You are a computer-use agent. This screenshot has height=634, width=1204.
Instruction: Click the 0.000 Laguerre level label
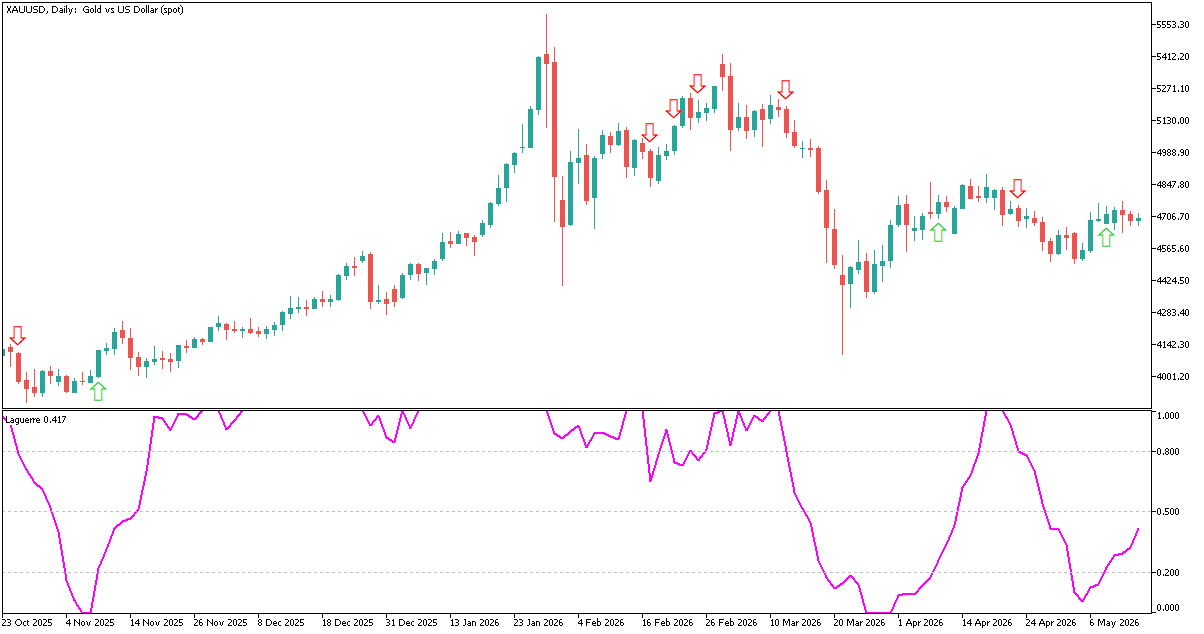point(1168,607)
